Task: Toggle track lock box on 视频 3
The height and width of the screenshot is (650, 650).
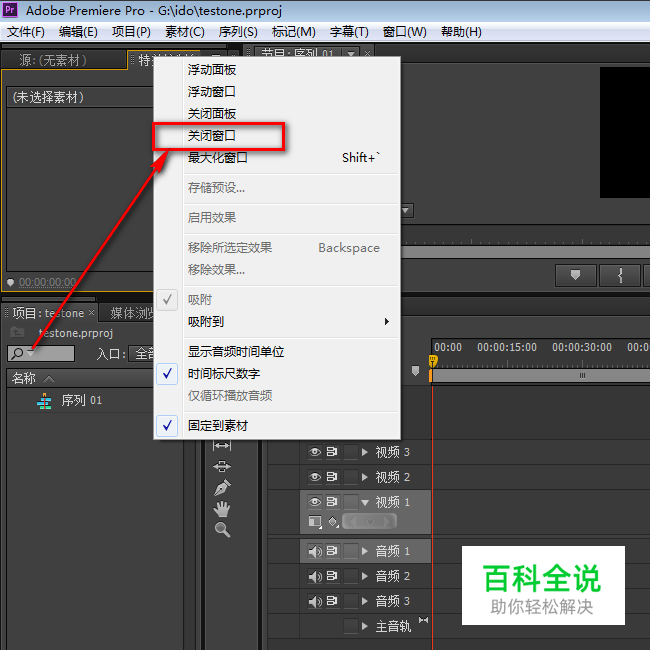Action: tap(351, 451)
